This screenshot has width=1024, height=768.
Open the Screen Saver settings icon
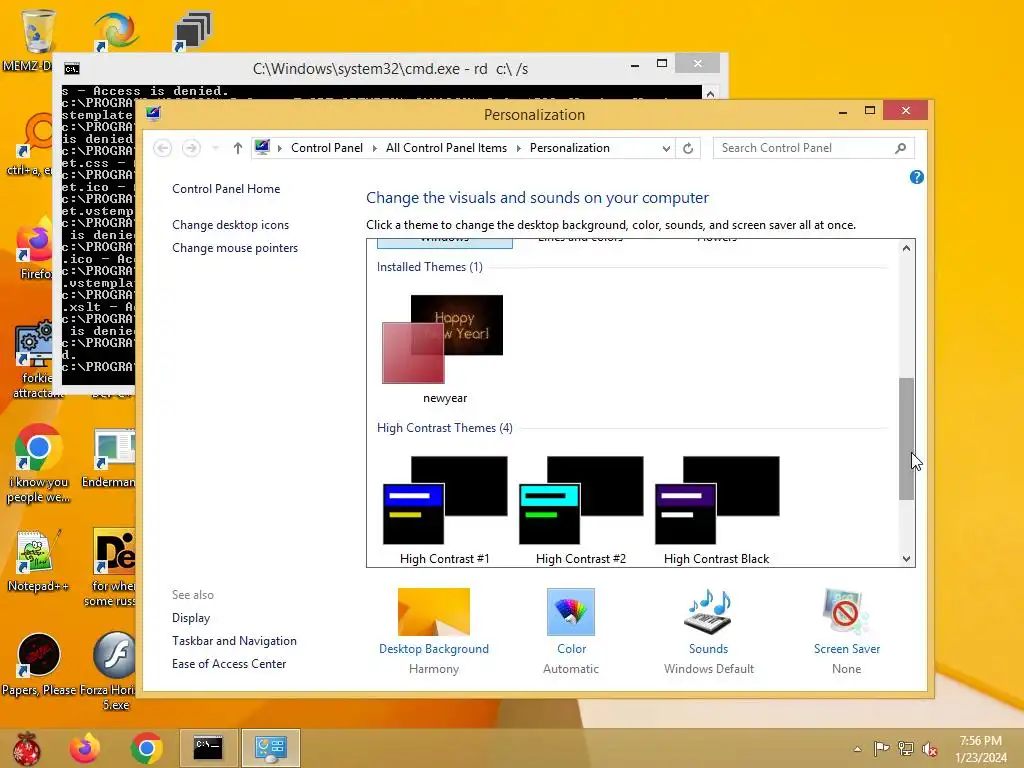(846, 612)
